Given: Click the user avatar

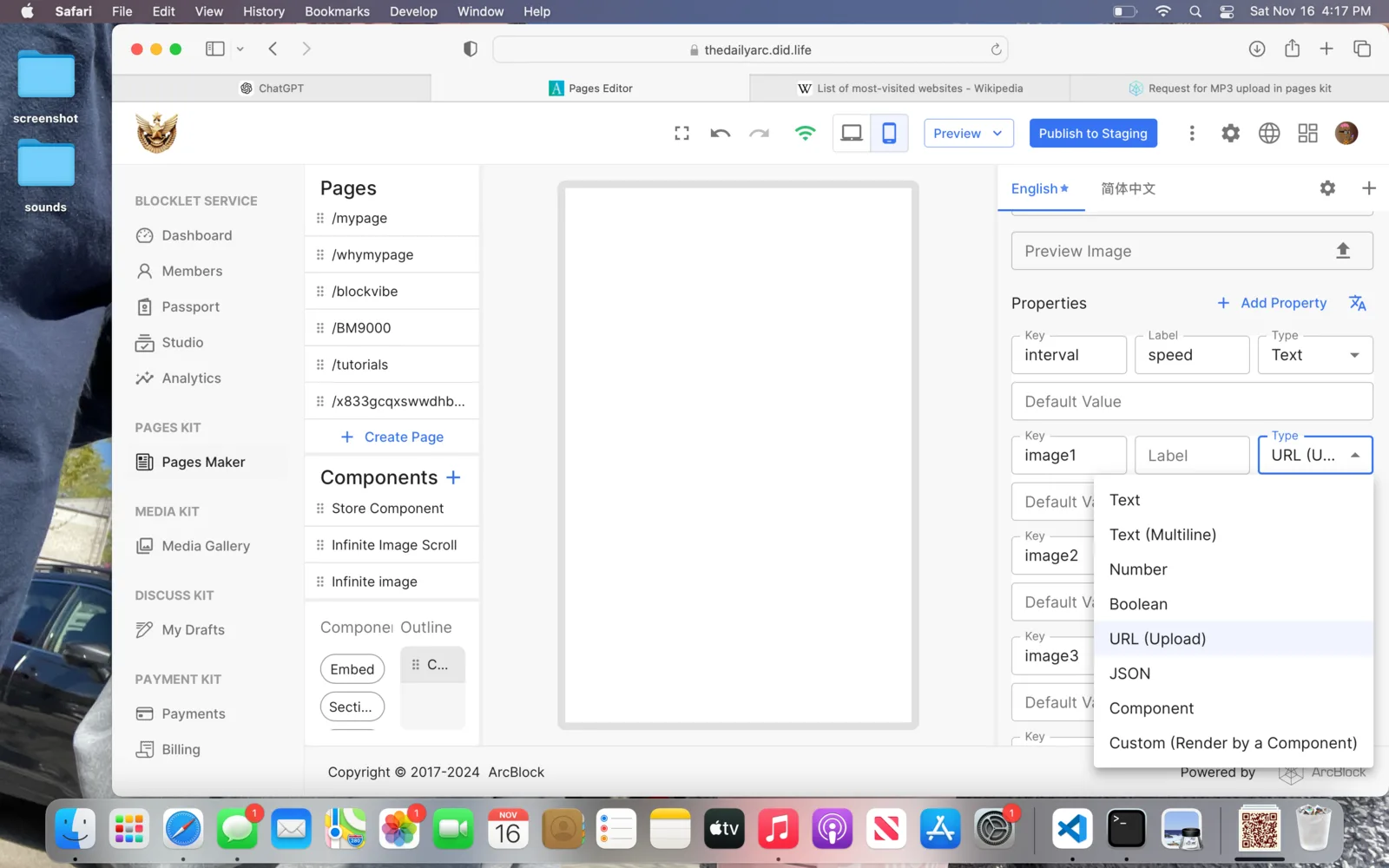Looking at the screenshot, I should (1346, 133).
